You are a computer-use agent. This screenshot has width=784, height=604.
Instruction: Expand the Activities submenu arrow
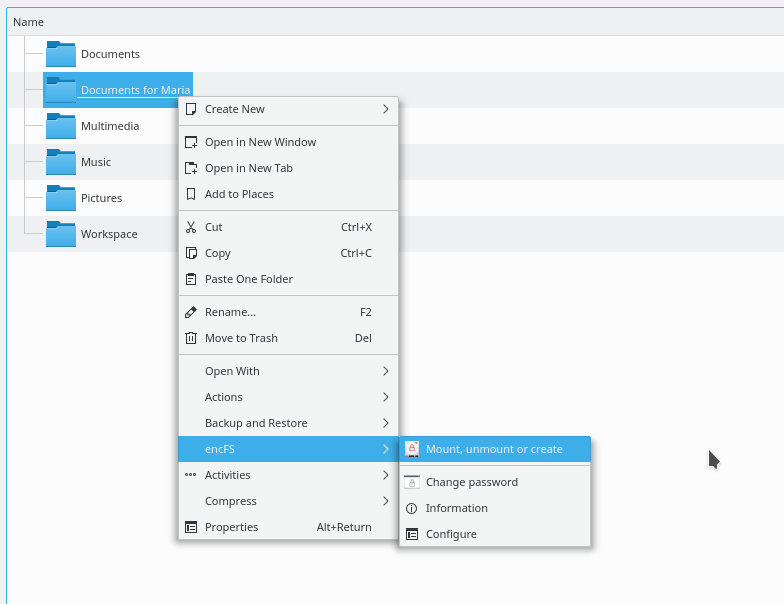[386, 475]
